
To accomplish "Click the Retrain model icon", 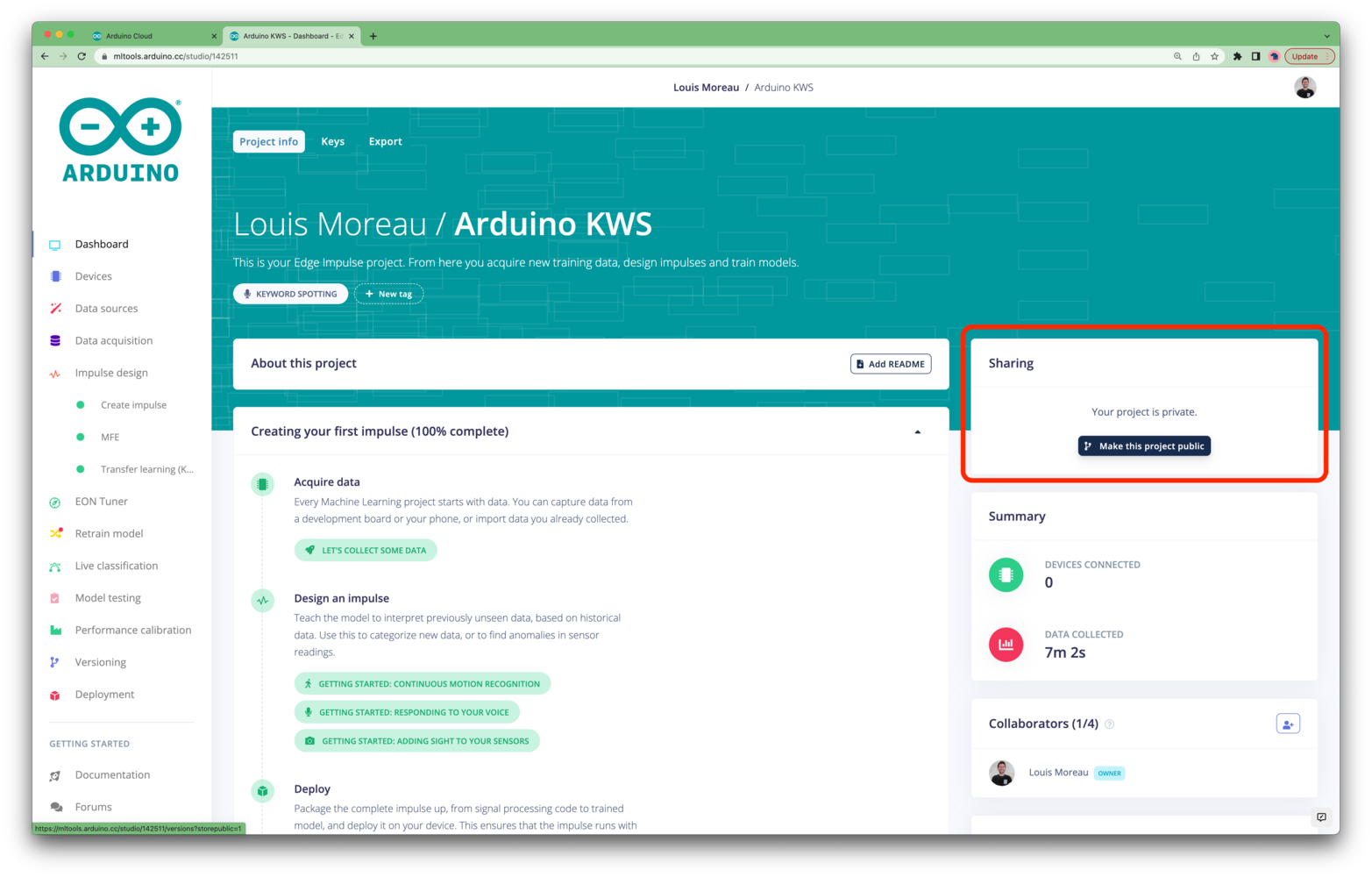I will click(x=55, y=533).
